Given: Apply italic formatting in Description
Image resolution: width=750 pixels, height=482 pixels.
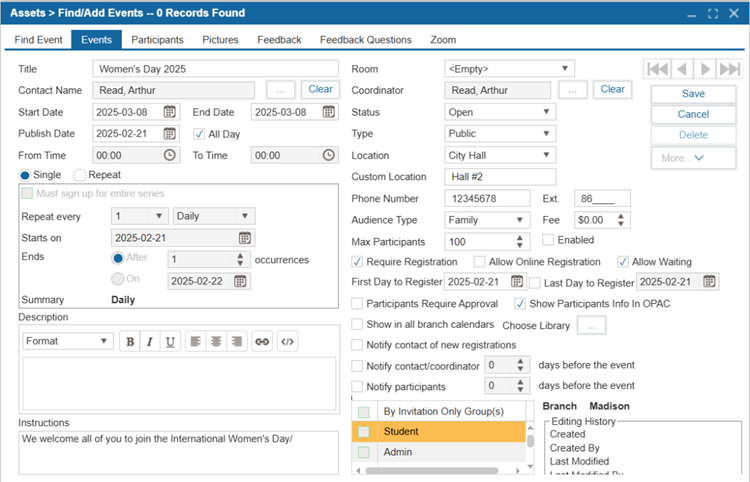Looking at the screenshot, I should (150, 341).
